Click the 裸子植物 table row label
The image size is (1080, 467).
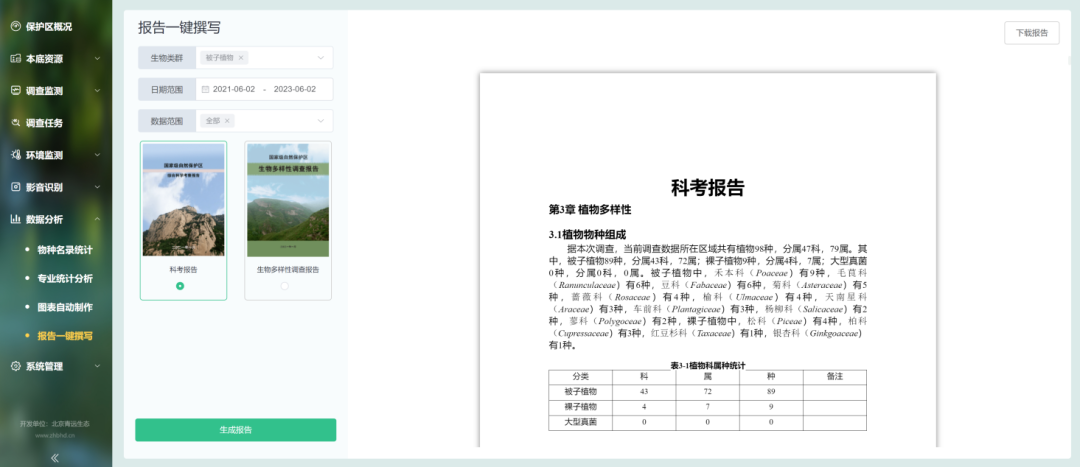(x=581, y=406)
